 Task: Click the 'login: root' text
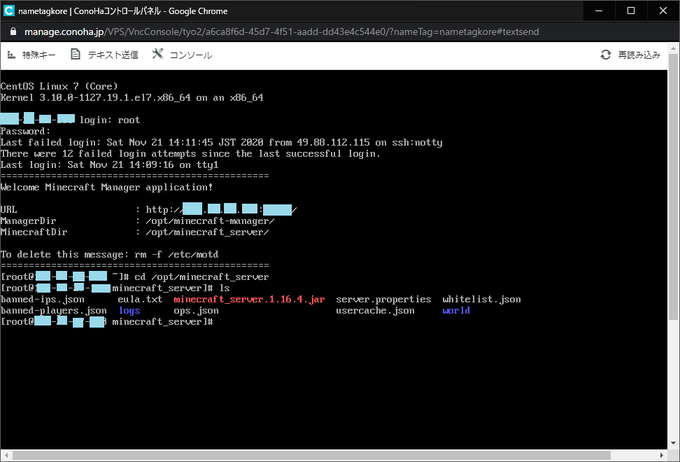point(110,120)
